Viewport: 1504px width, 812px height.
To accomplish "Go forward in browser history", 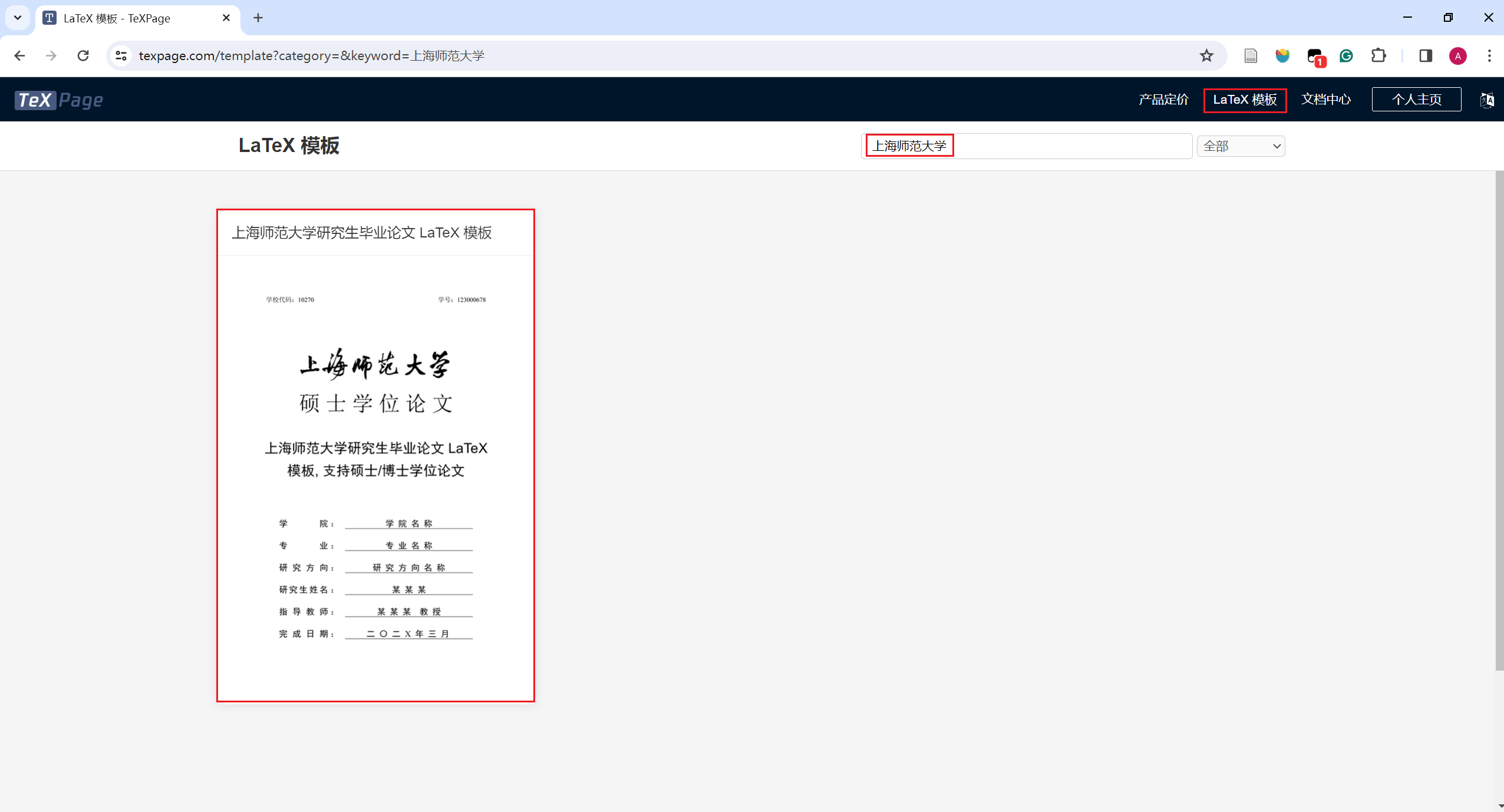I will point(51,55).
